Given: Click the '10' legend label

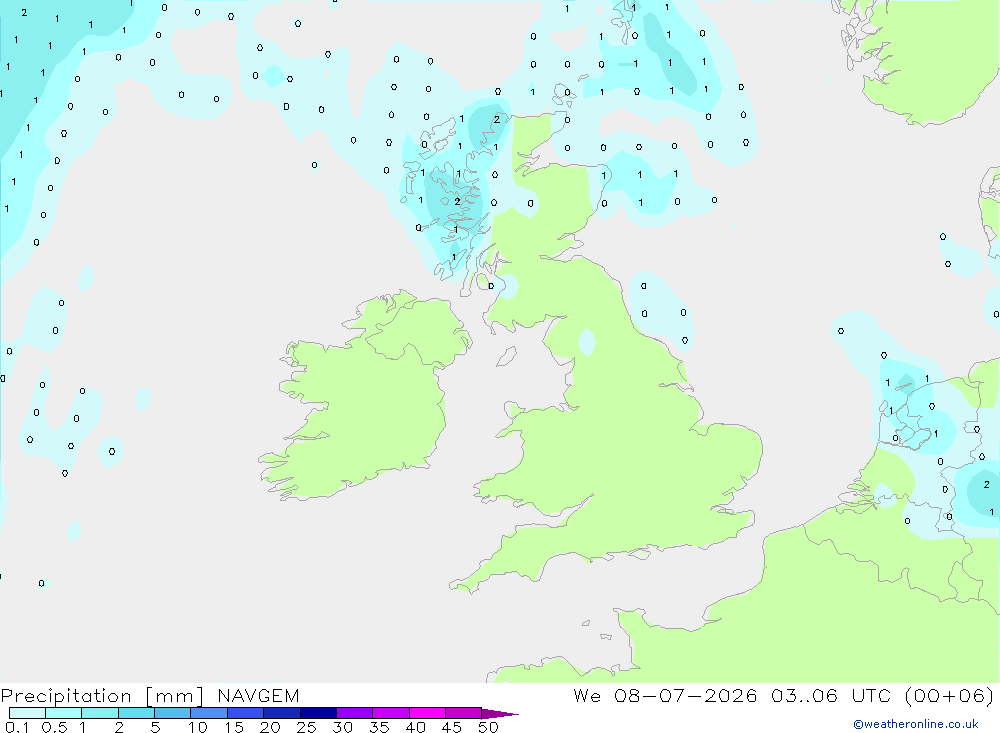Looking at the screenshot, I should (x=198, y=727).
